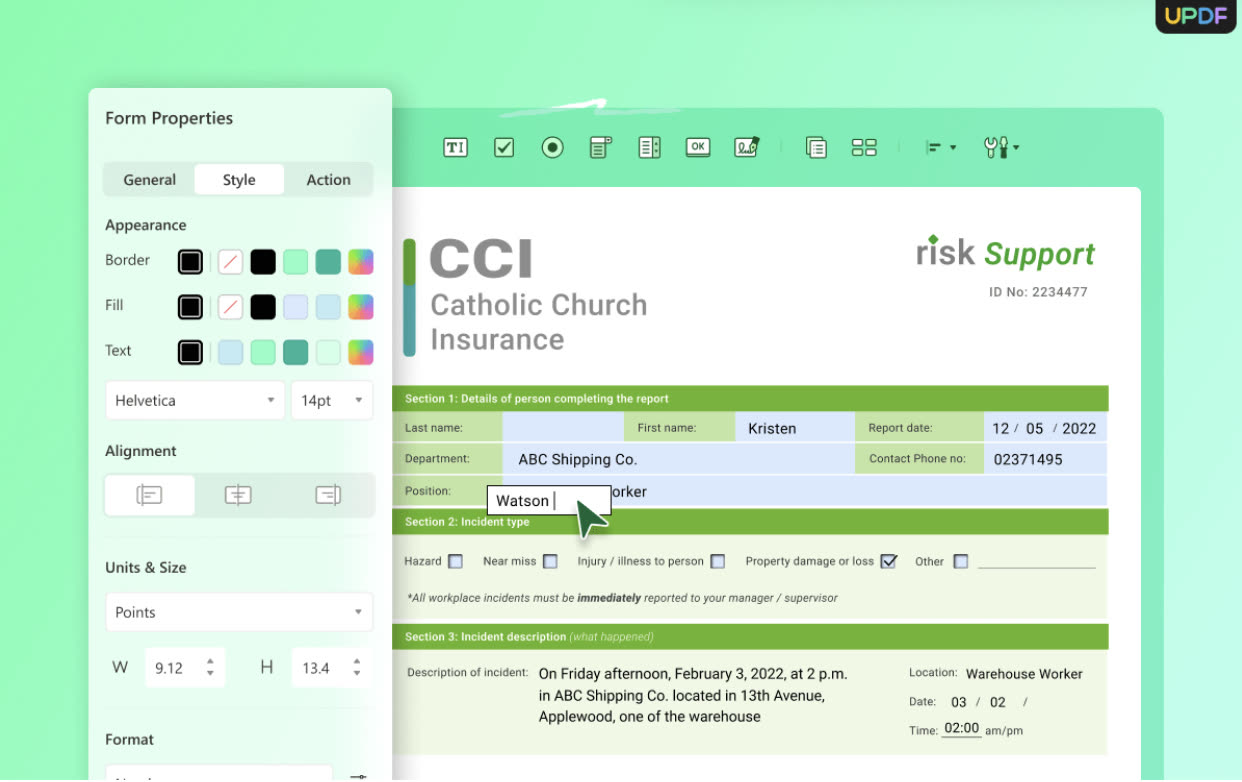The height and width of the screenshot is (782, 1242).
Task: Click the First name field showing Kristen
Action: click(795, 428)
